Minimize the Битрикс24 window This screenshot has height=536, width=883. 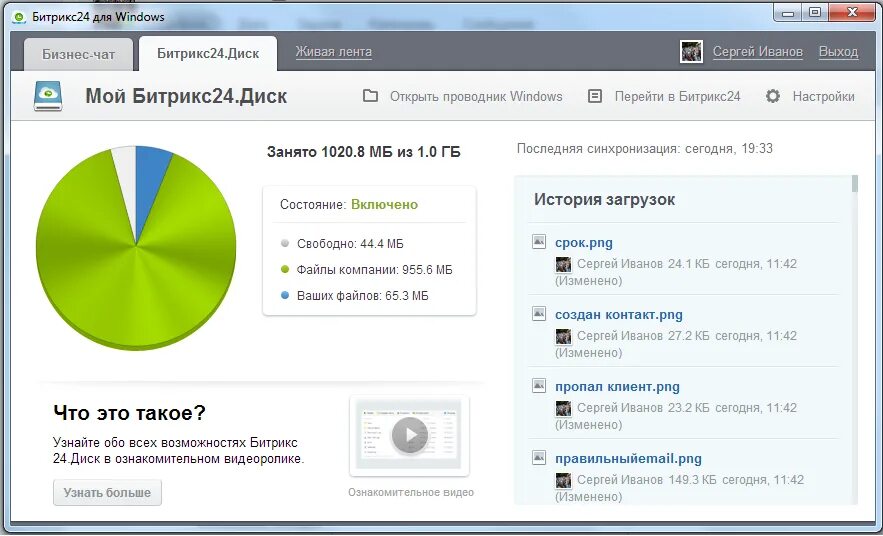[788, 13]
